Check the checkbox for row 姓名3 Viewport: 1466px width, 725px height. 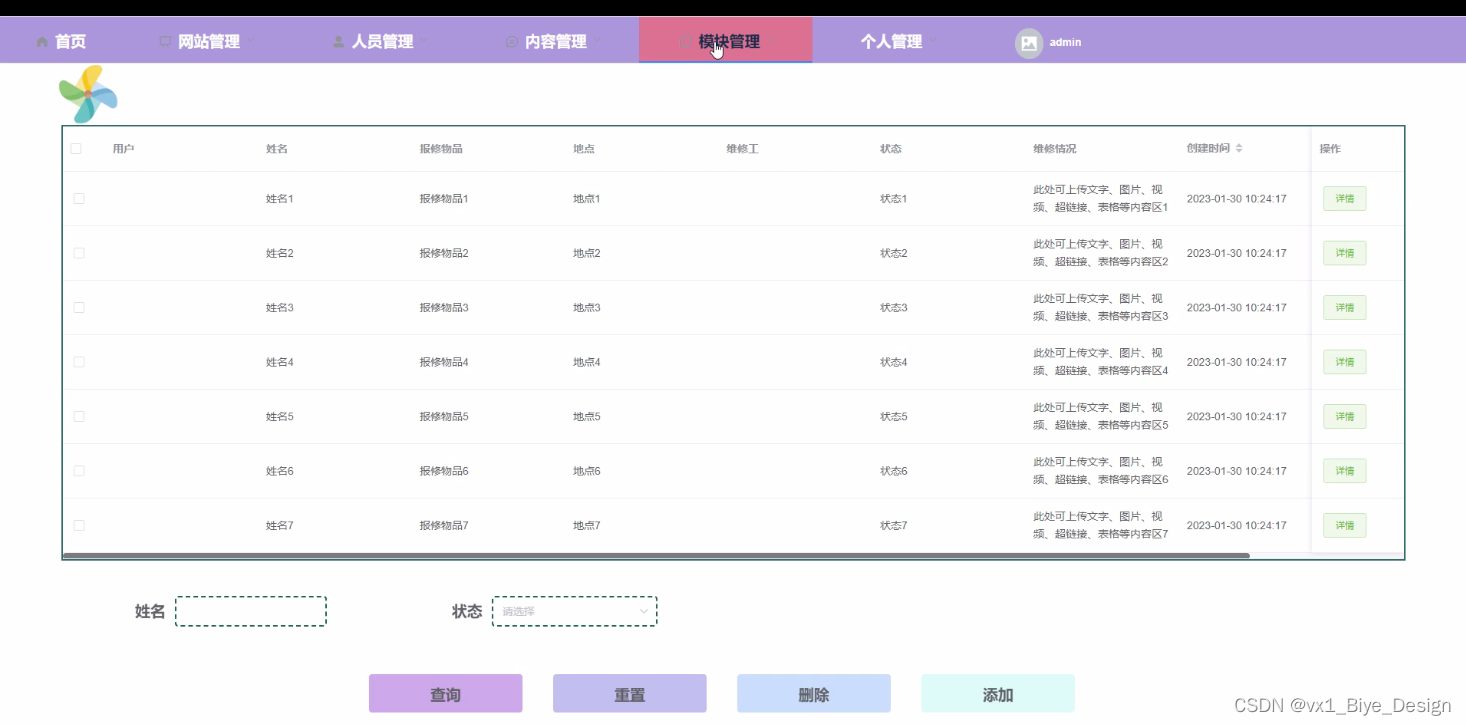pyautogui.click(x=79, y=307)
